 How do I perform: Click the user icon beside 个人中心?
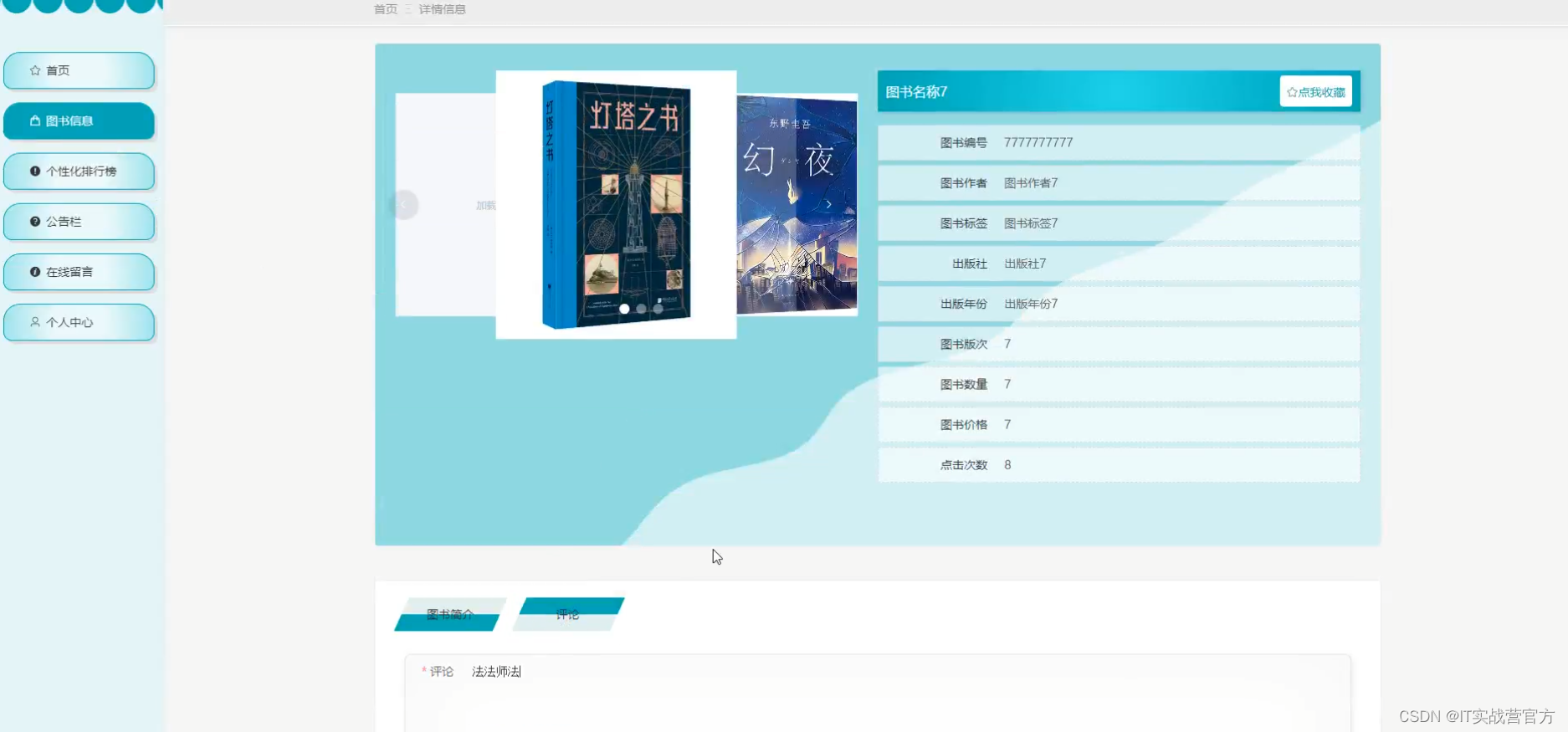(35, 321)
